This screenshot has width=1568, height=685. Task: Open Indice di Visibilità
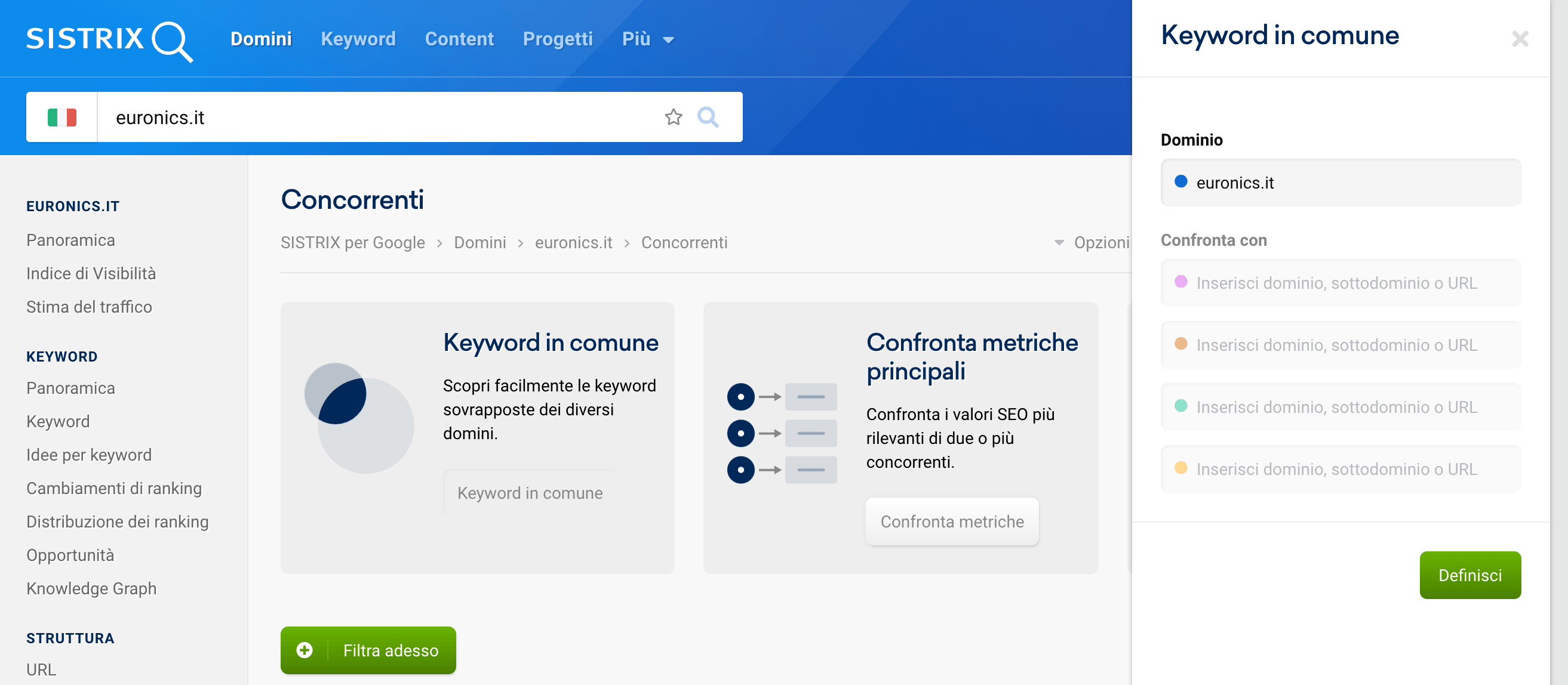point(91,273)
